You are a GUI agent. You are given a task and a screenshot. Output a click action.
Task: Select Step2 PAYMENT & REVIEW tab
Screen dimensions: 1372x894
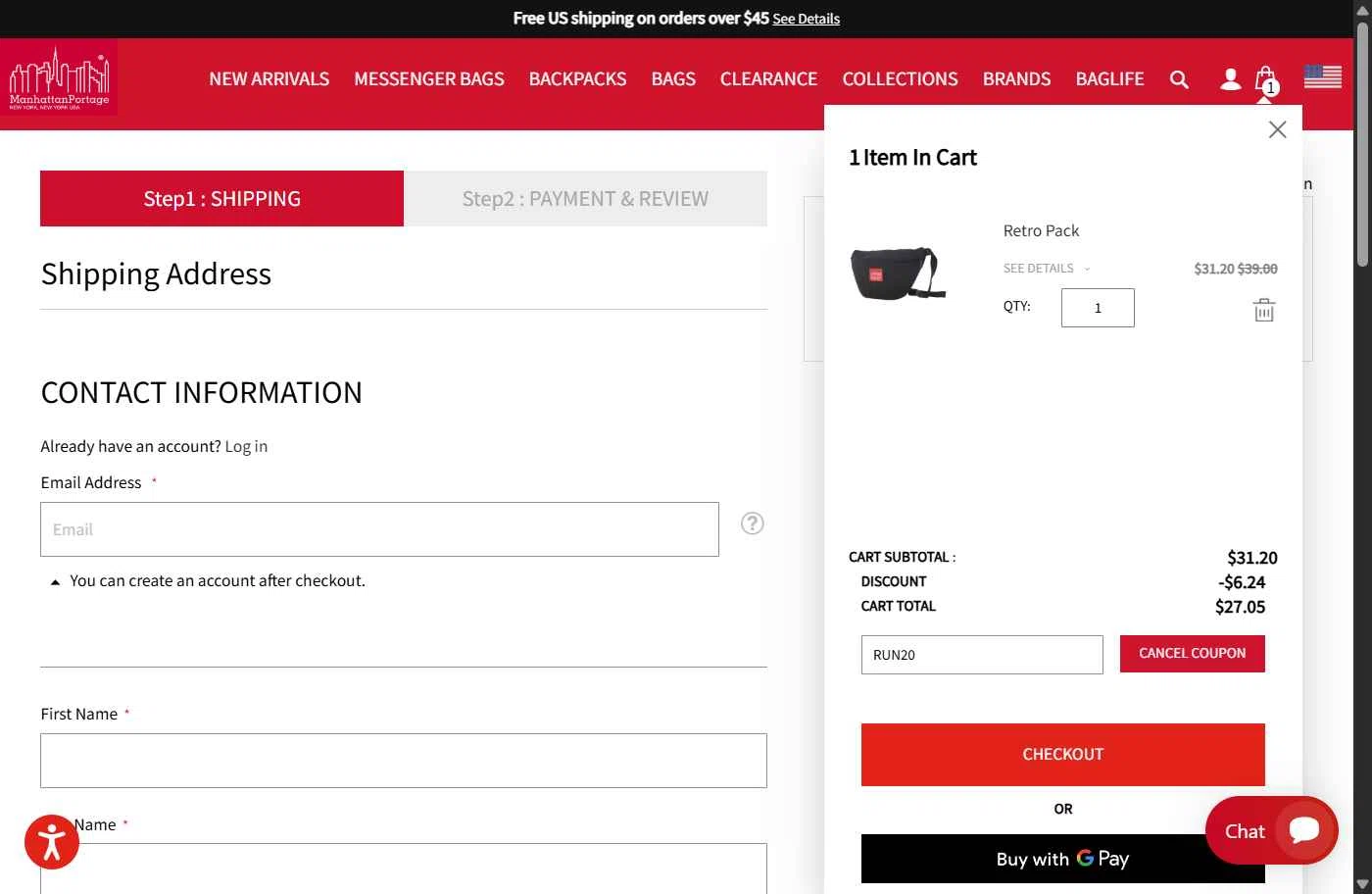tap(586, 199)
